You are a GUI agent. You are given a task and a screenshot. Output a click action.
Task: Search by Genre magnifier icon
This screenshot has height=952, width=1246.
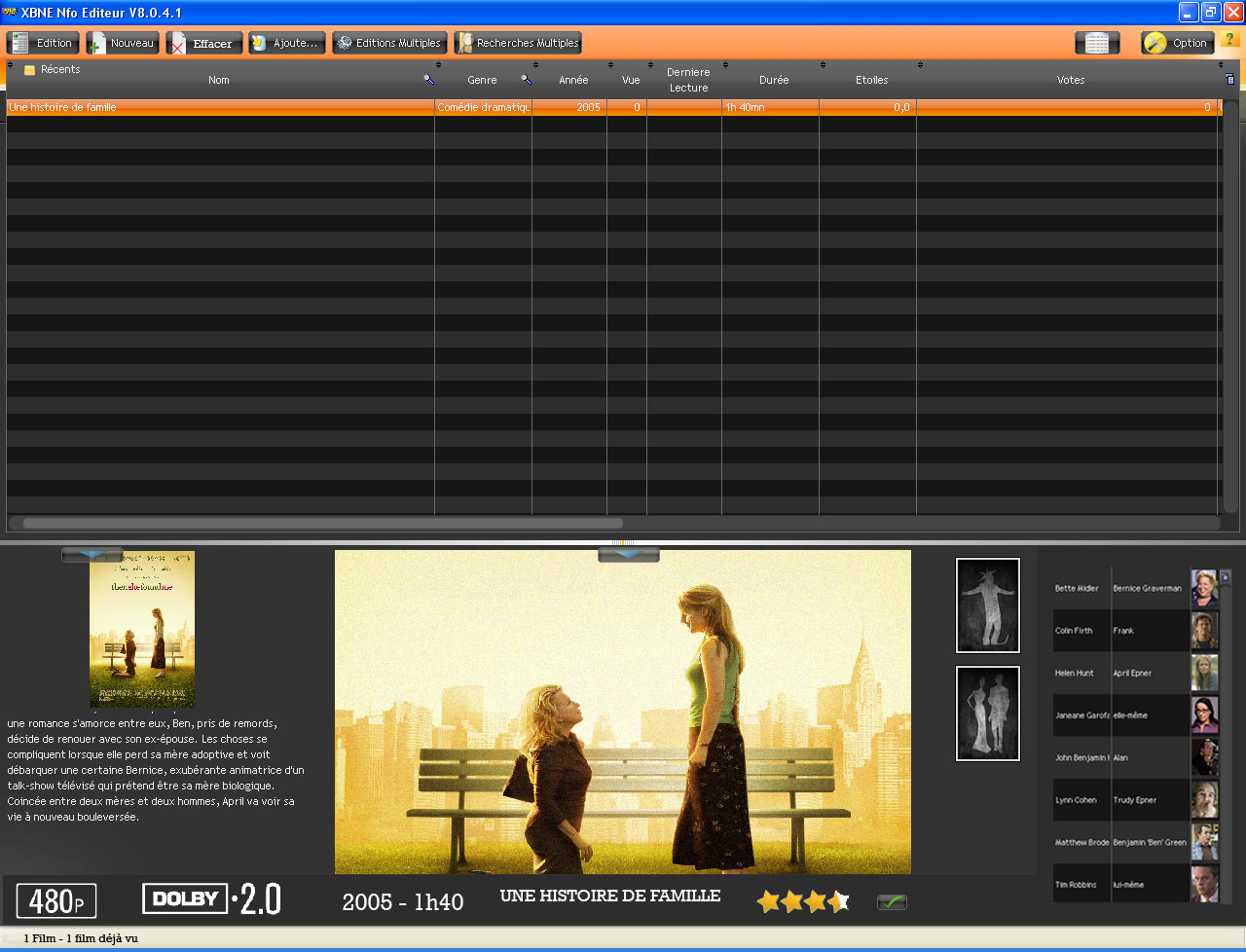pos(526,80)
